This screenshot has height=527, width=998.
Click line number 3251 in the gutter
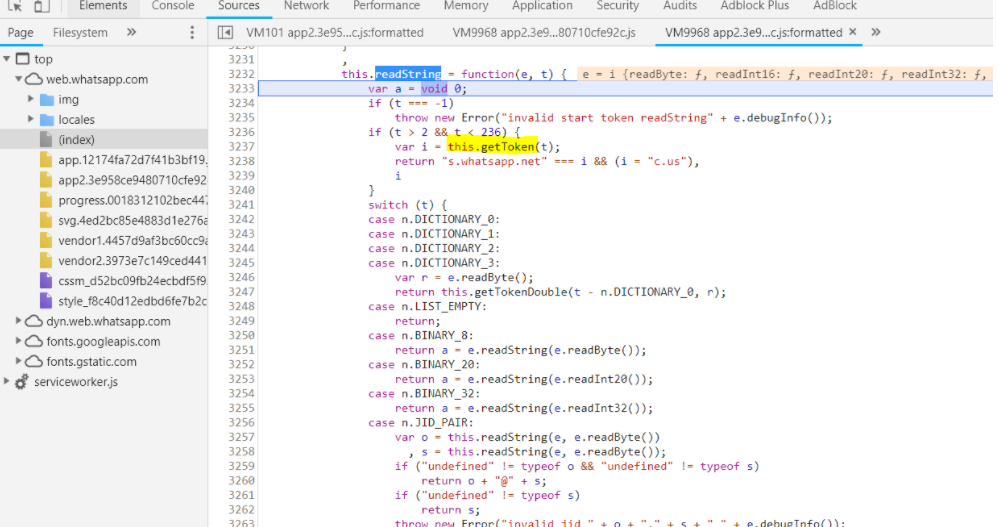click(241, 349)
